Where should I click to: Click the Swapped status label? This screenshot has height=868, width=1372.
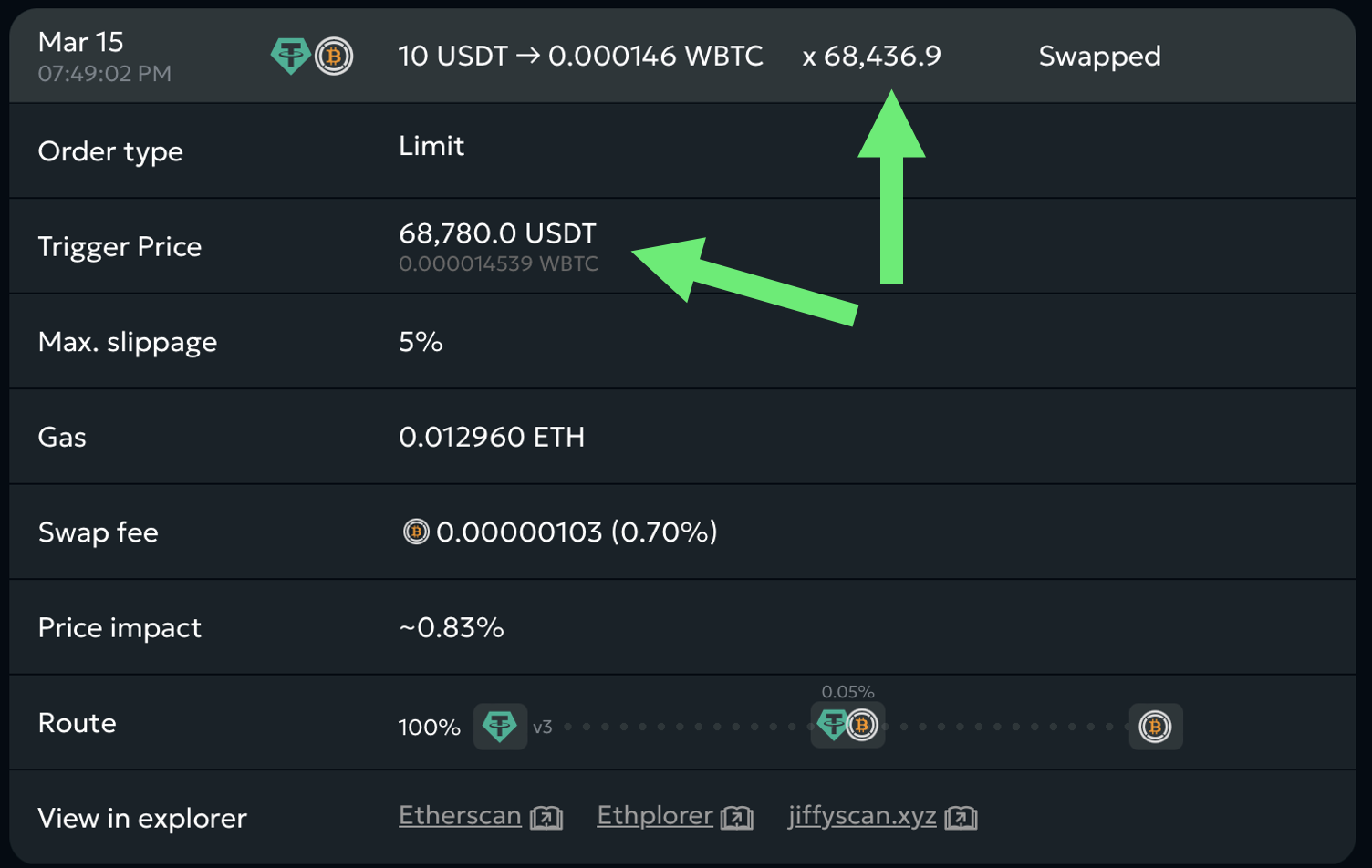tap(1099, 57)
